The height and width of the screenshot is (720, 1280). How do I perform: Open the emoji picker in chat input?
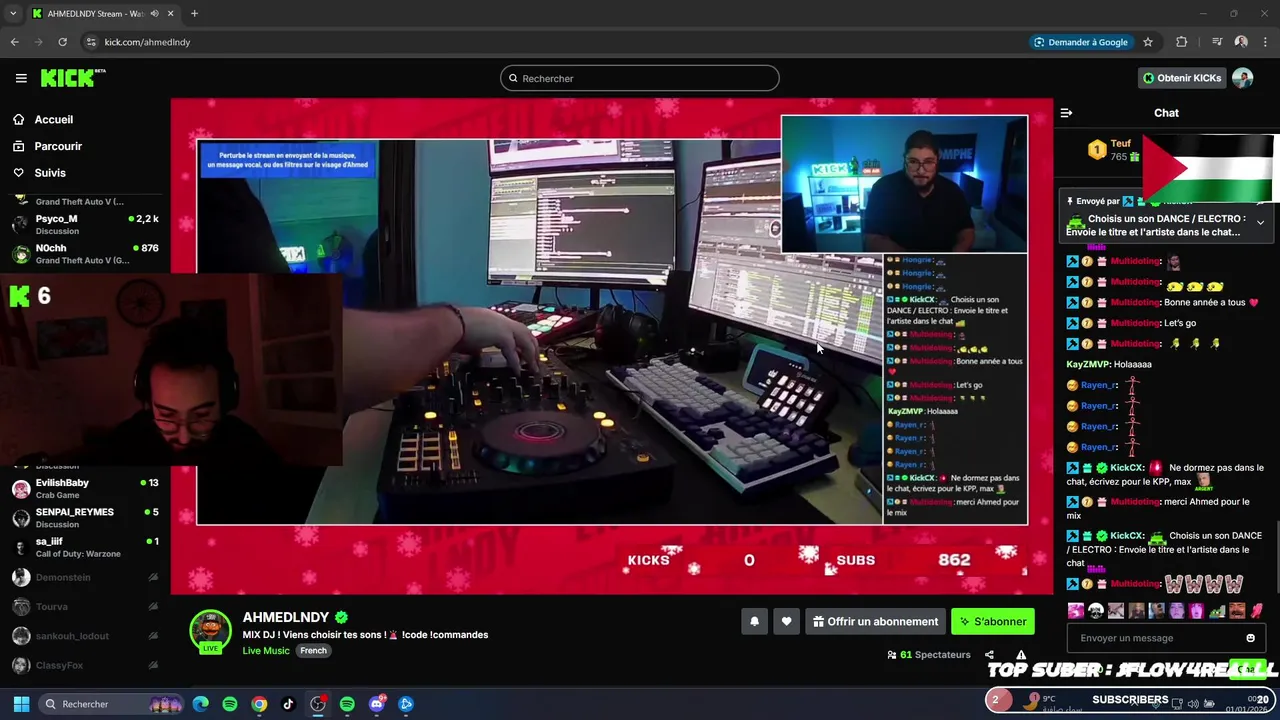tap(1250, 638)
